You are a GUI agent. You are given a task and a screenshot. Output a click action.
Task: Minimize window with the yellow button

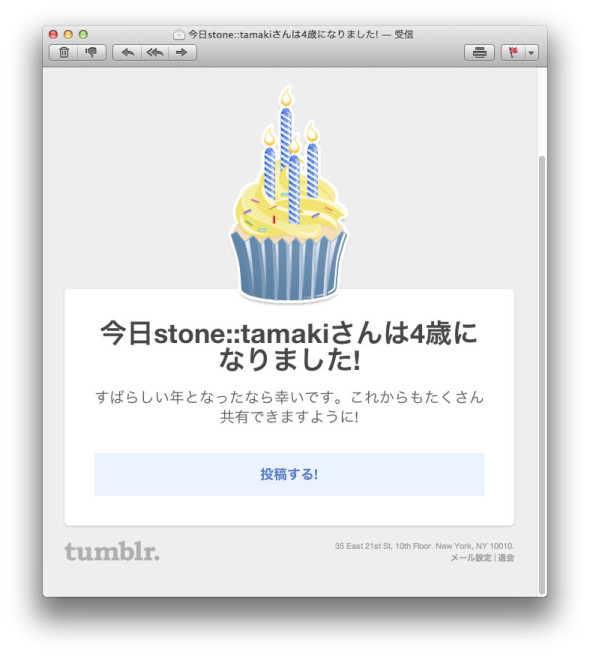(68, 34)
